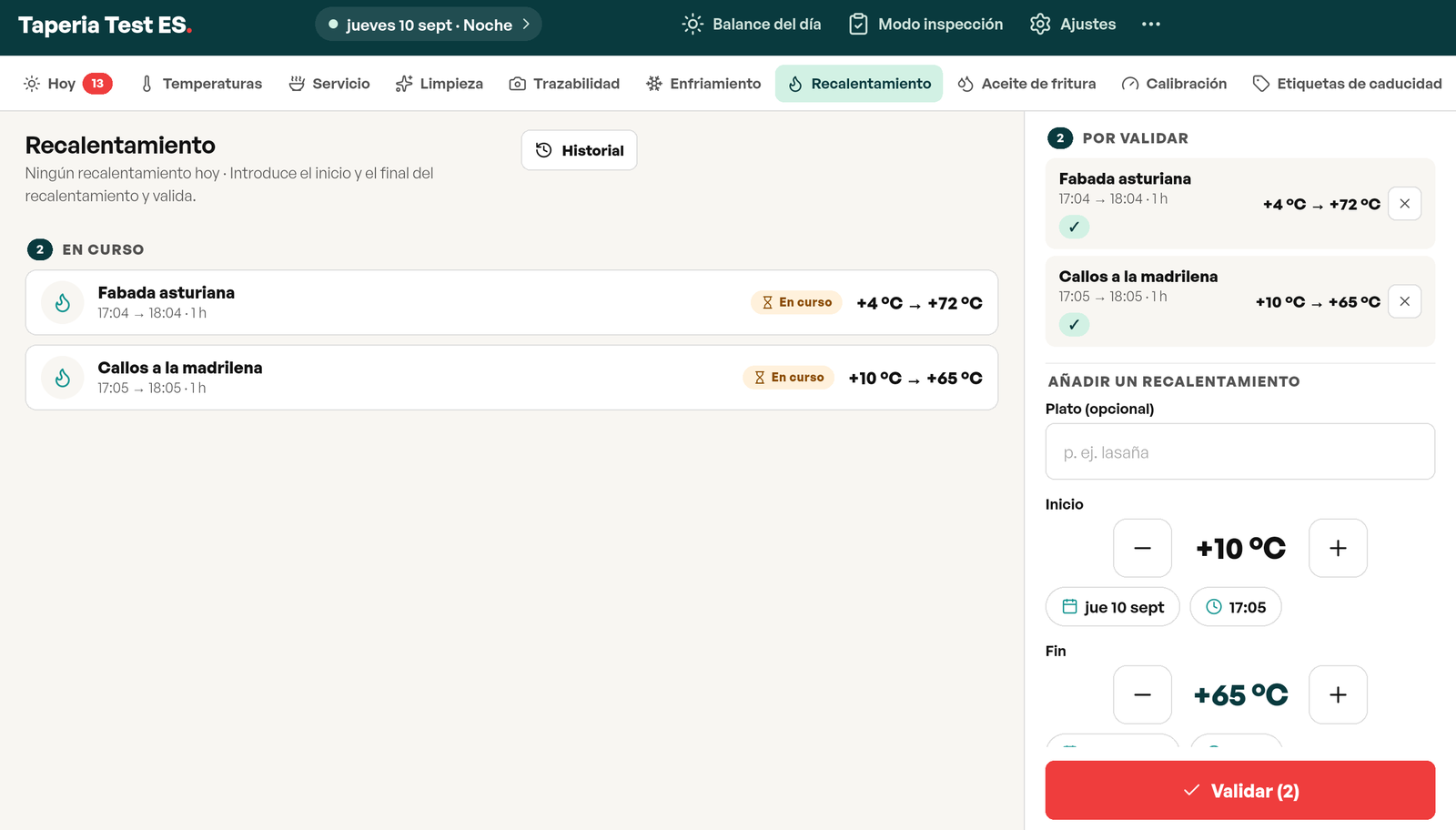Open the Historial button
The width and height of the screenshot is (1456, 830).
(579, 150)
